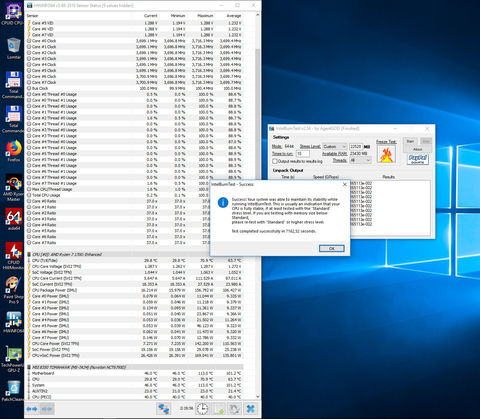The height and width of the screenshot is (419, 480).
Task: Click the PayPal donate image in IntelBurnTest
Action: click(x=418, y=159)
